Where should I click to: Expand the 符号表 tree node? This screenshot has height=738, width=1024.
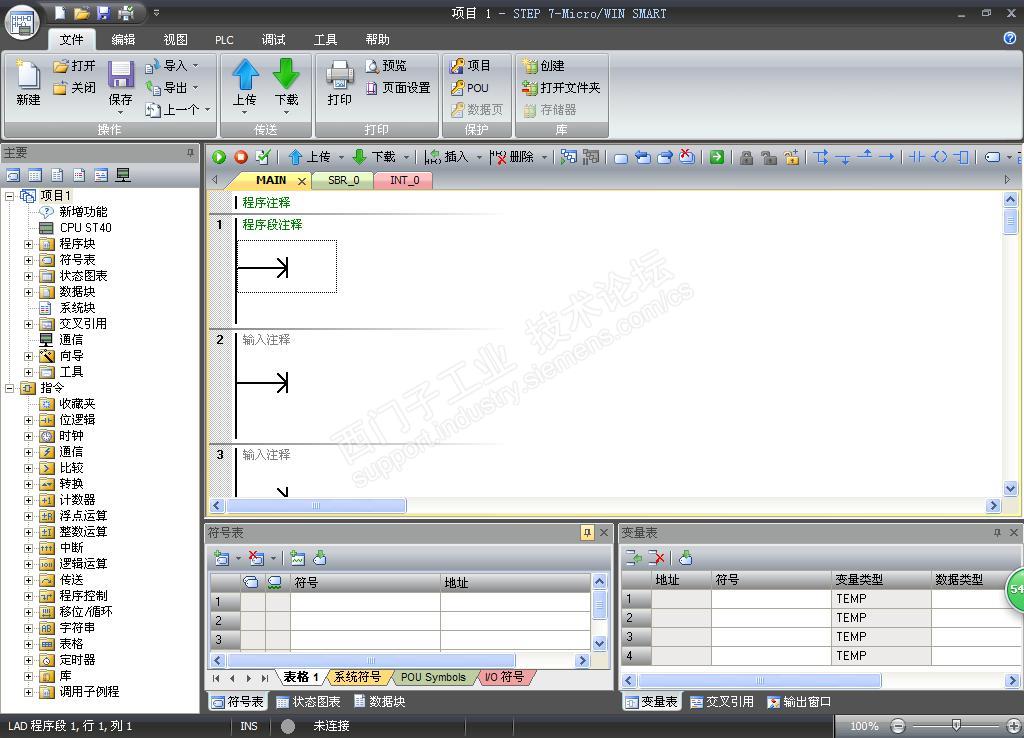pos(28,260)
